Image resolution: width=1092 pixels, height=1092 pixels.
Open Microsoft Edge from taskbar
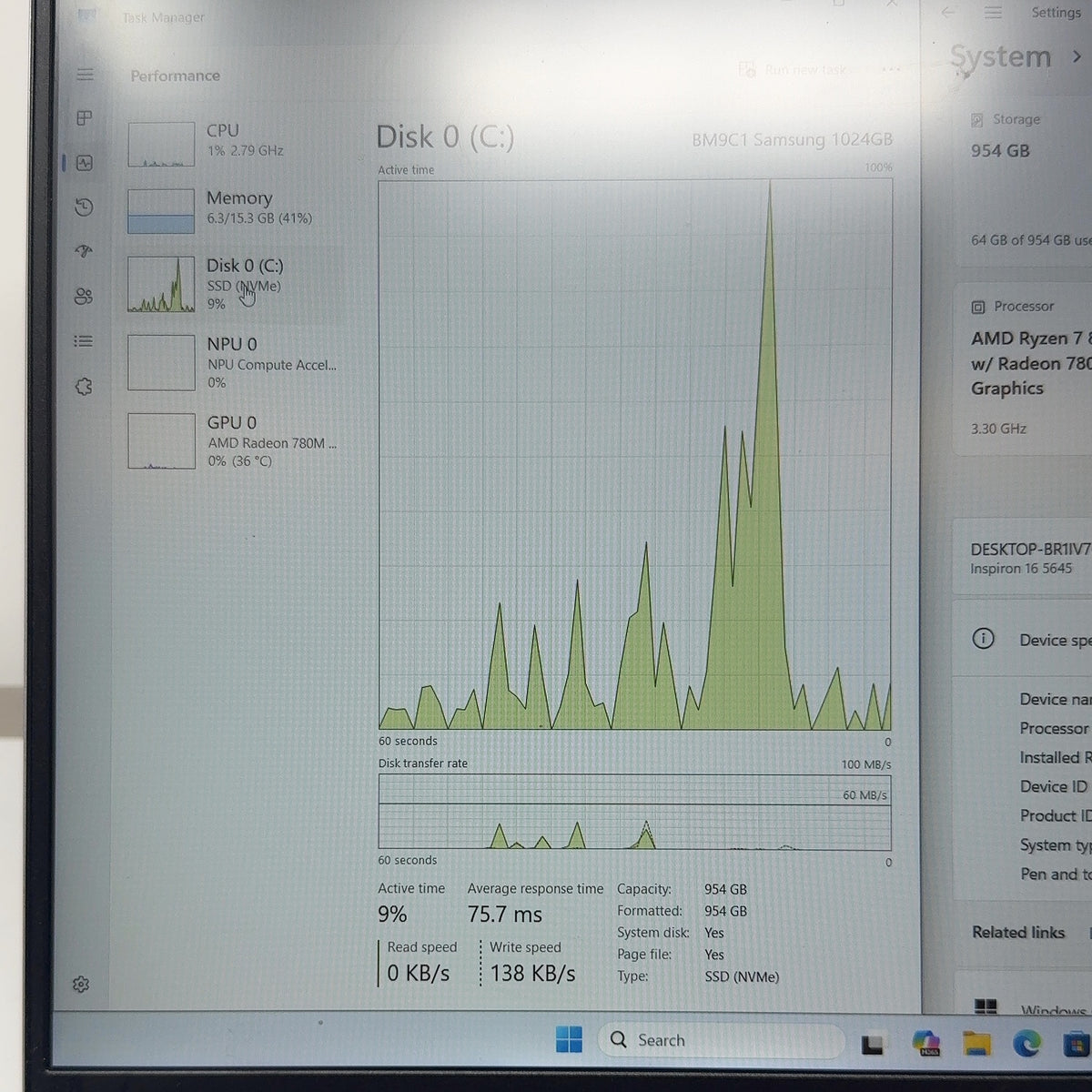click(1027, 1043)
